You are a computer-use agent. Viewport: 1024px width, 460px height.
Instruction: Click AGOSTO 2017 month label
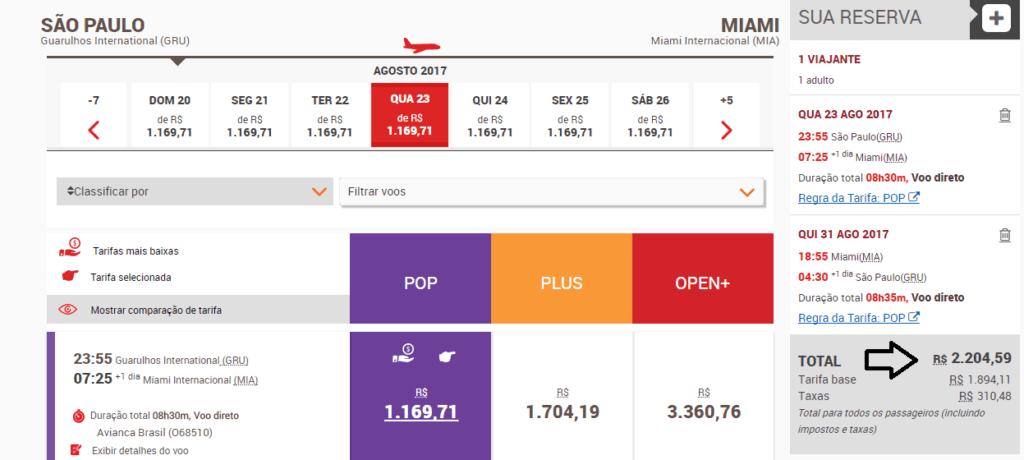pos(410,71)
